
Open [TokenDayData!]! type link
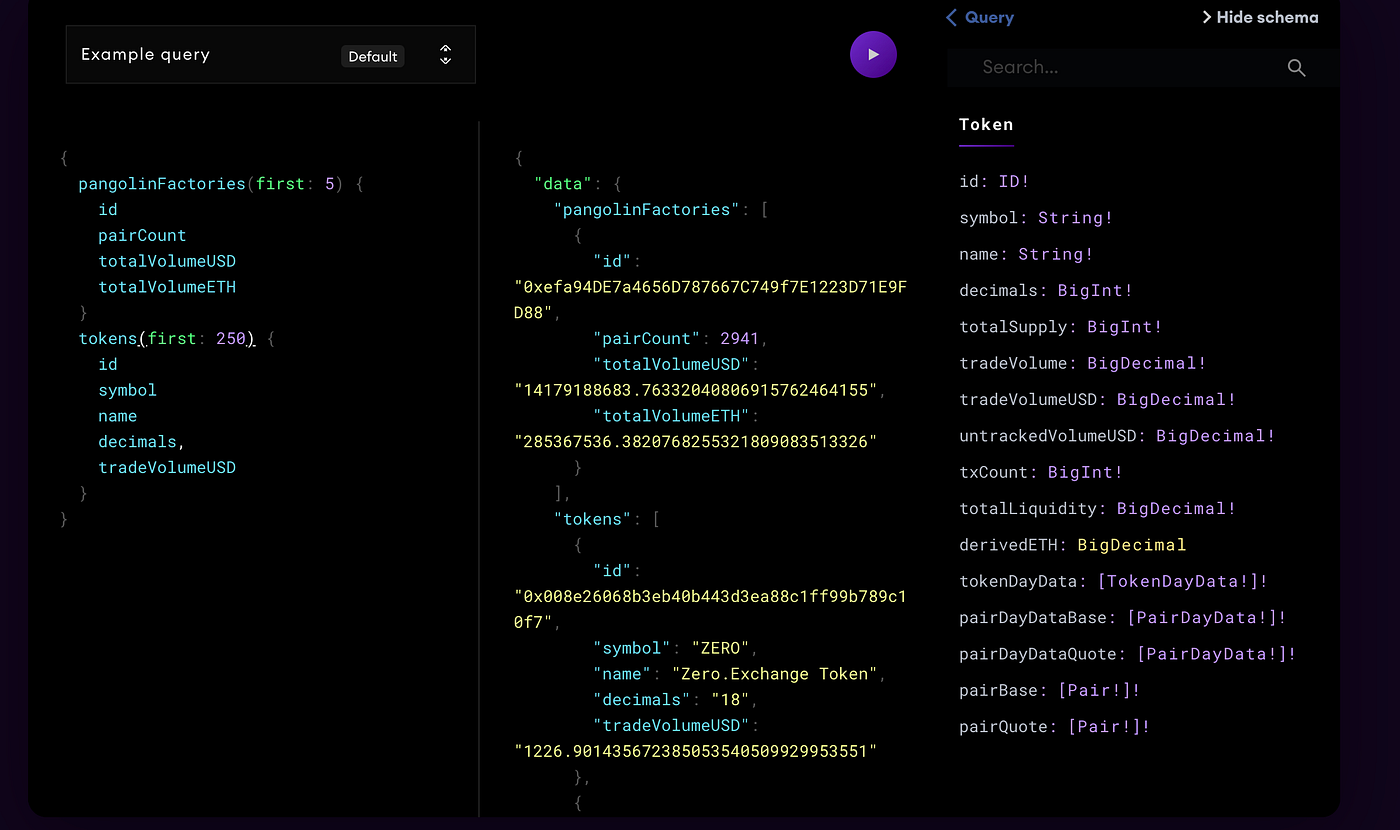pyautogui.click(x=1182, y=581)
